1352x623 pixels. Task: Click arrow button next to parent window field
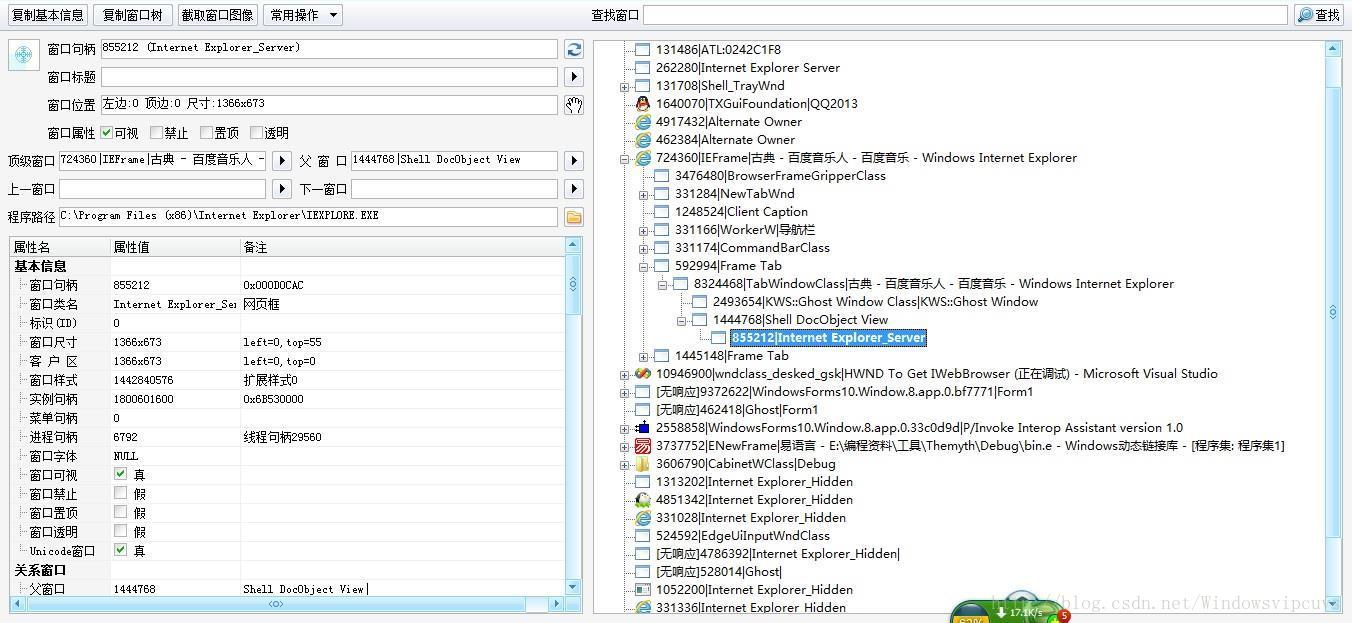[x=574, y=161]
